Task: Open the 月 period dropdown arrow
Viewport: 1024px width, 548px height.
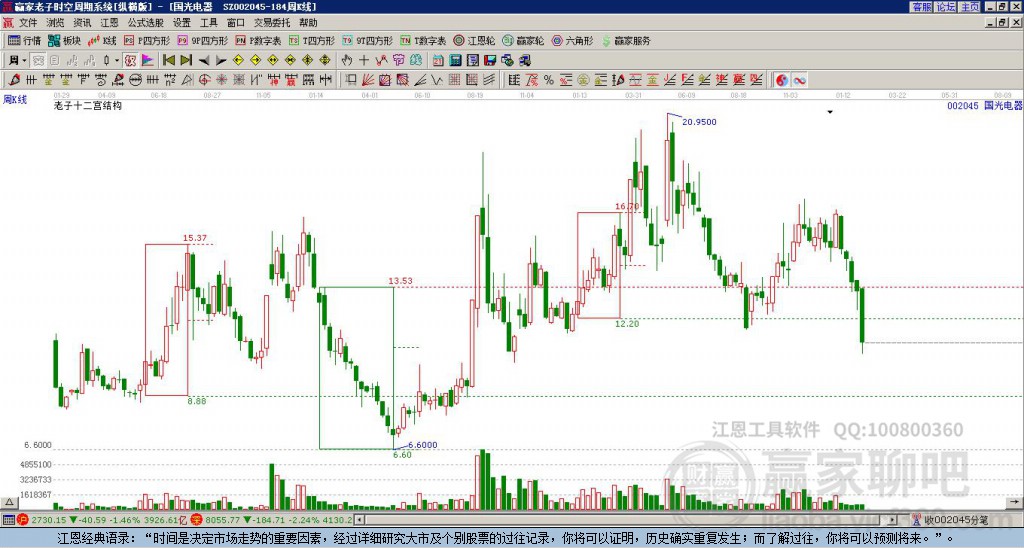Action: pos(24,61)
